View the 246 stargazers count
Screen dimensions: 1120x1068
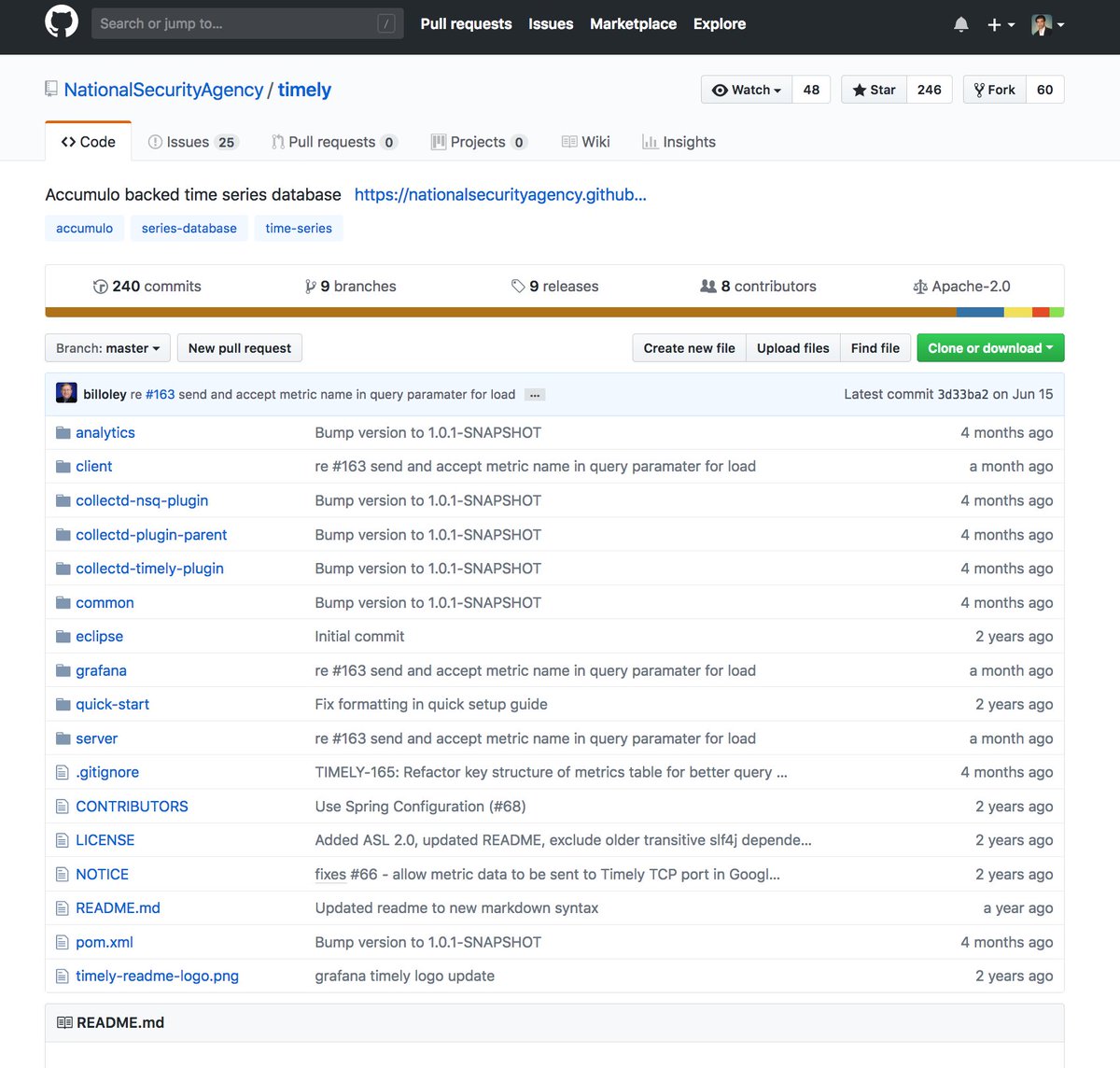[x=929, y=90]
